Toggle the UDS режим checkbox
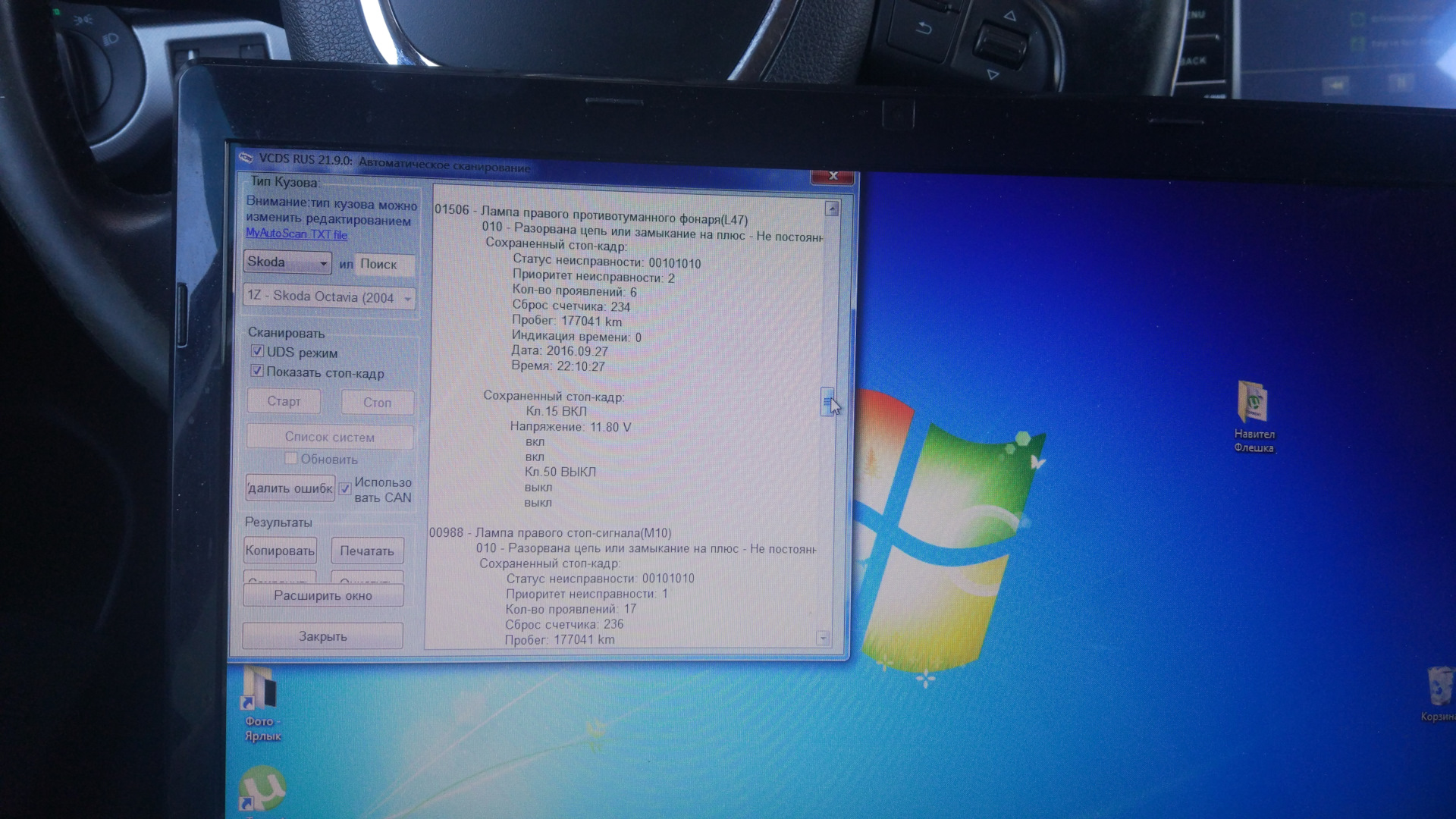The image size is (1456, 819). tap(257, 351)
